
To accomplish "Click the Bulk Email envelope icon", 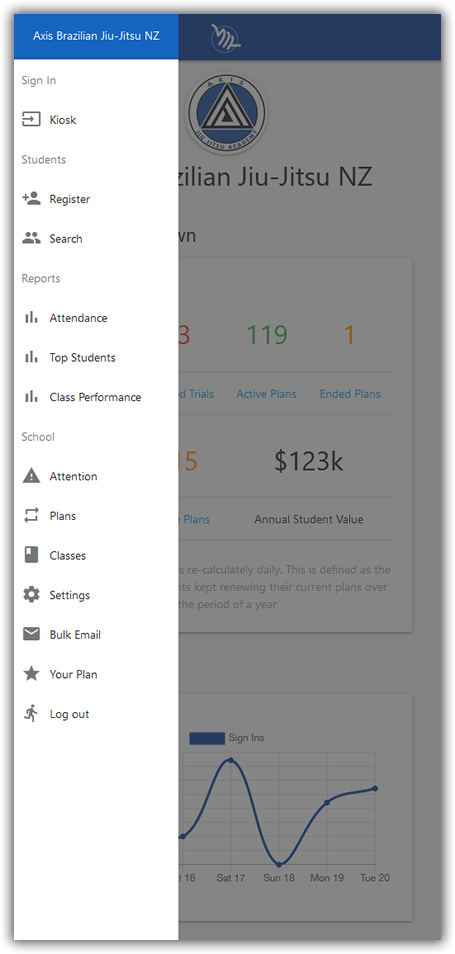I will pyautogui.click(x=31, y=634).
